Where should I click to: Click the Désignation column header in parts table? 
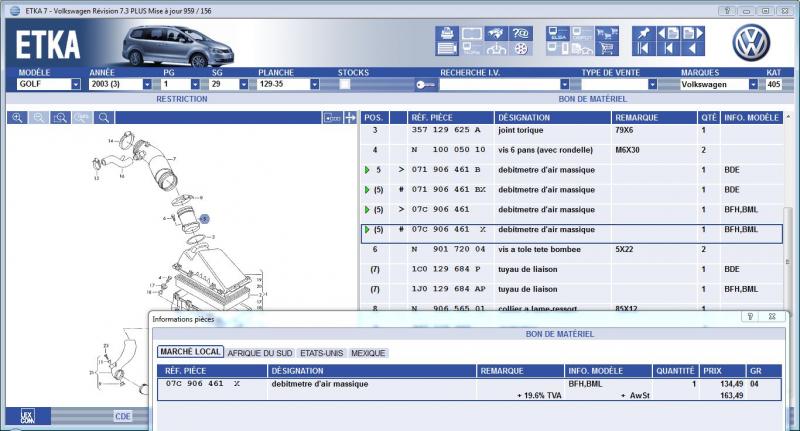553,118
